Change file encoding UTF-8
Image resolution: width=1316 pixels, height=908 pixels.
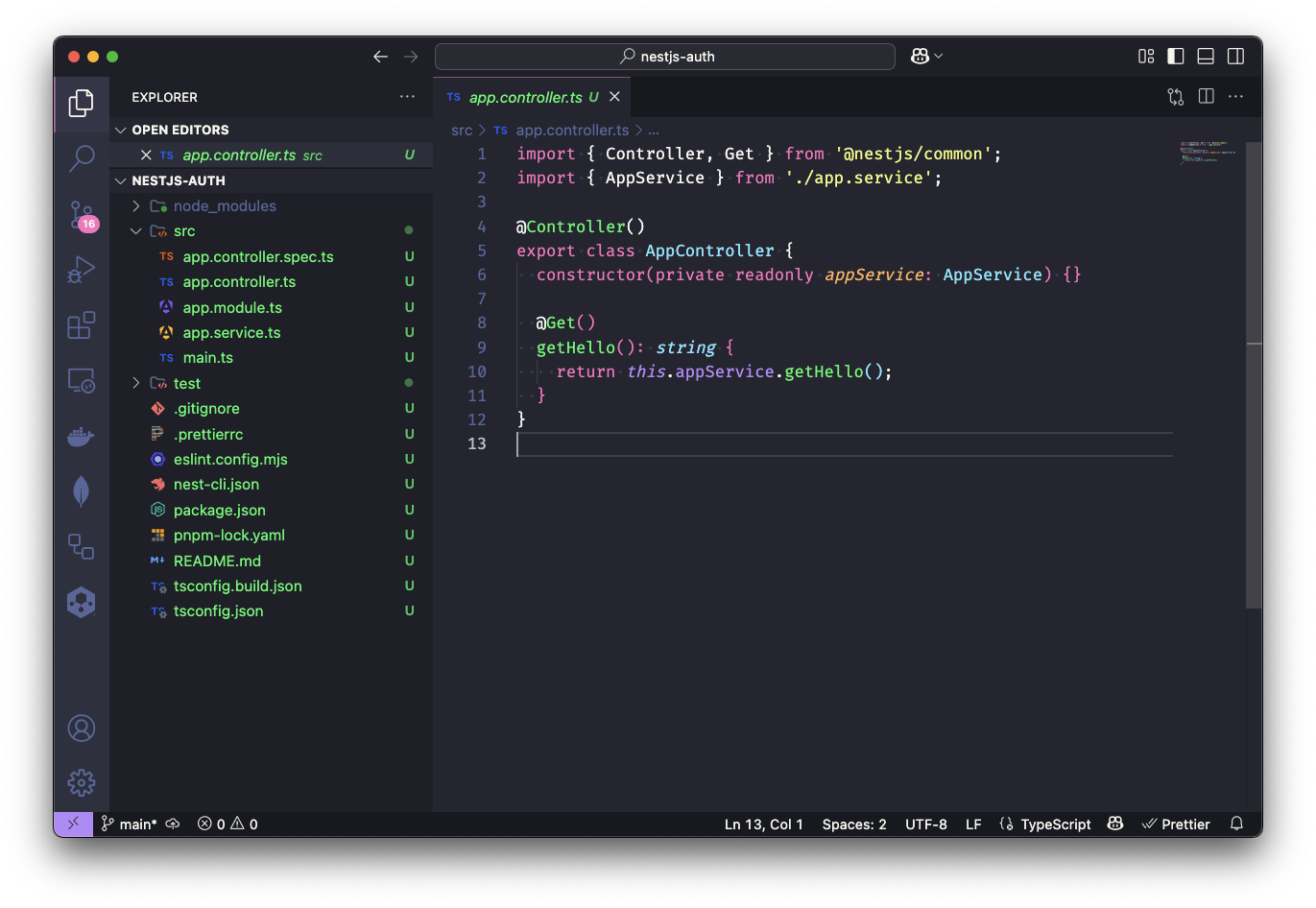click(x=926, y=824)
